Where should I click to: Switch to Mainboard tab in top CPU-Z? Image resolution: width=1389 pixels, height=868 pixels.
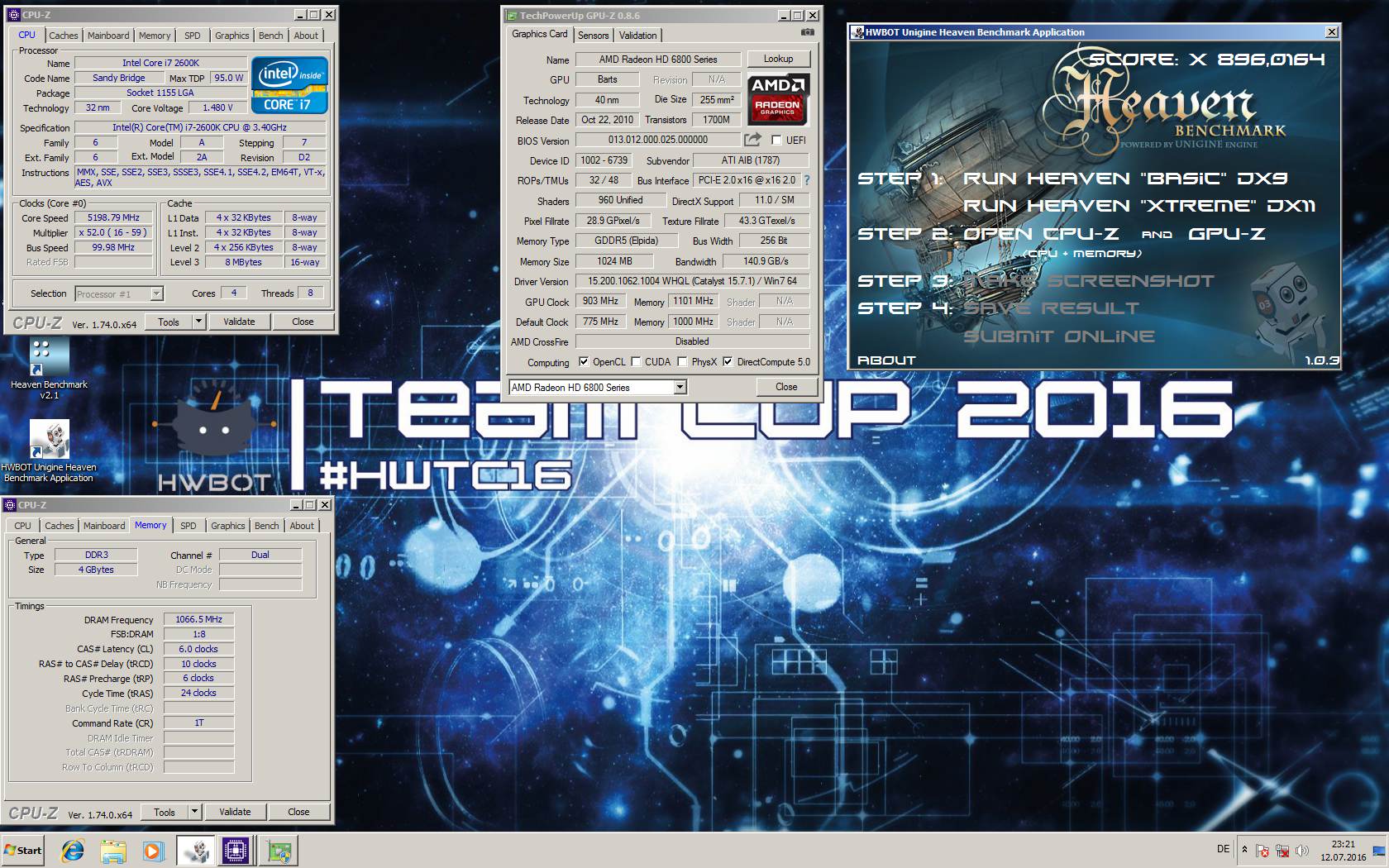(x=108, y=36)
